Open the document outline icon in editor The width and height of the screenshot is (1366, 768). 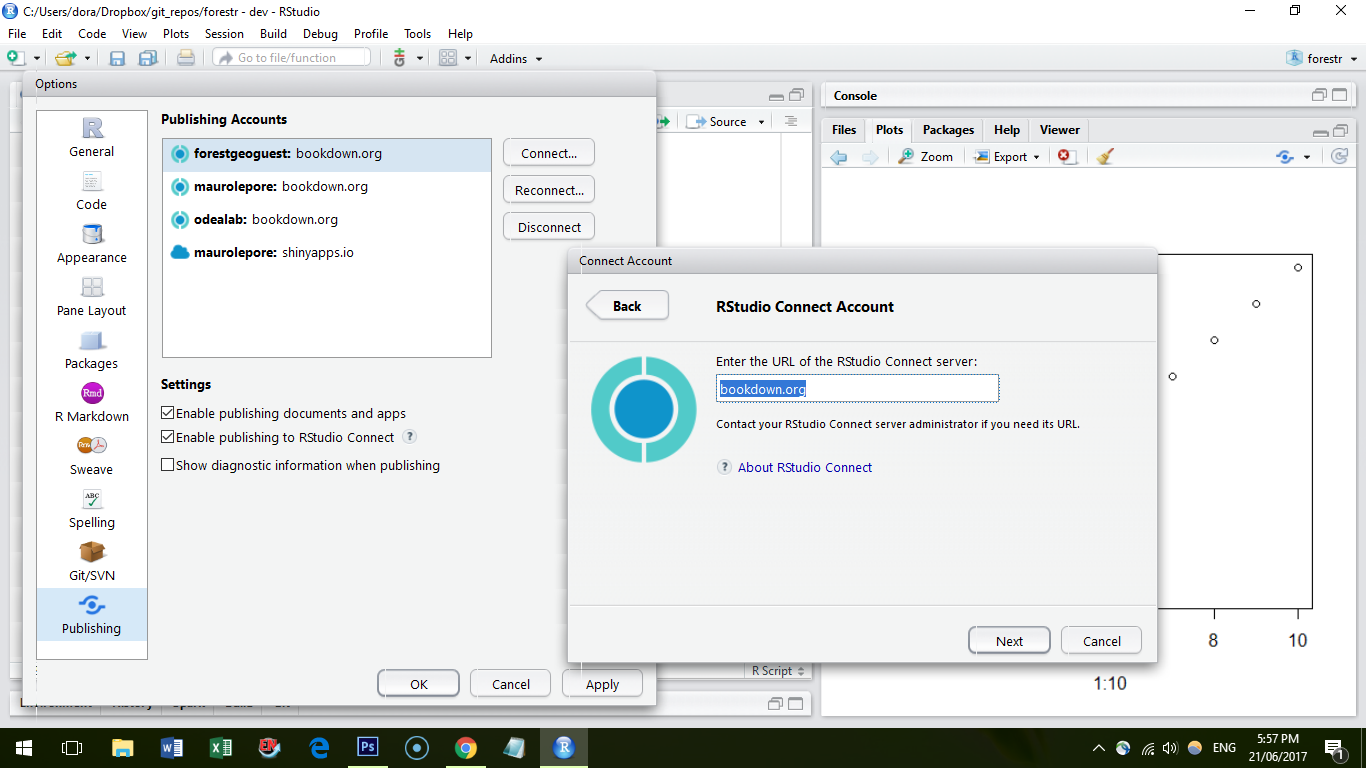tap(791, 121)
